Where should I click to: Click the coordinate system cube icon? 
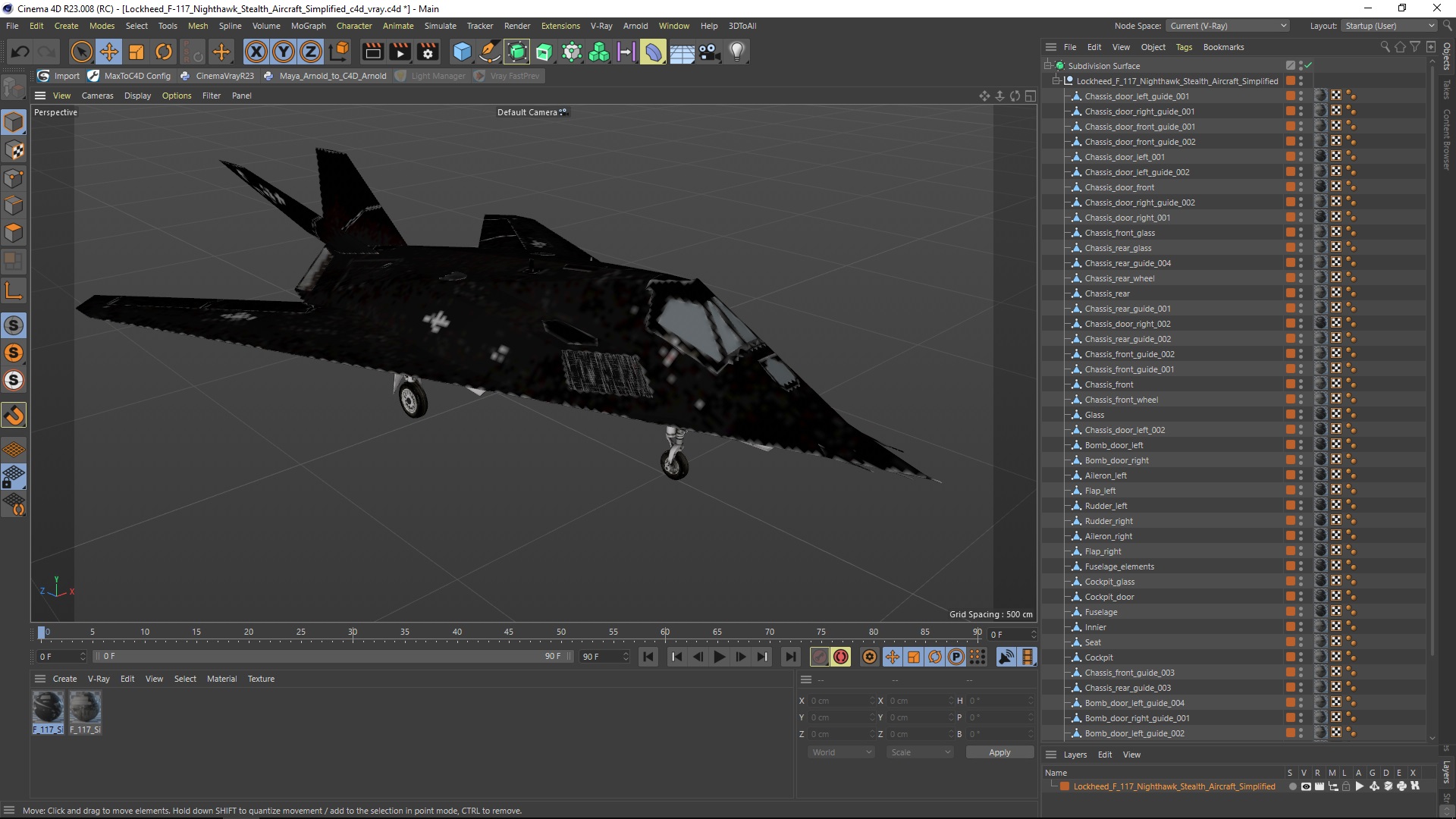click(x=340, y=52)
